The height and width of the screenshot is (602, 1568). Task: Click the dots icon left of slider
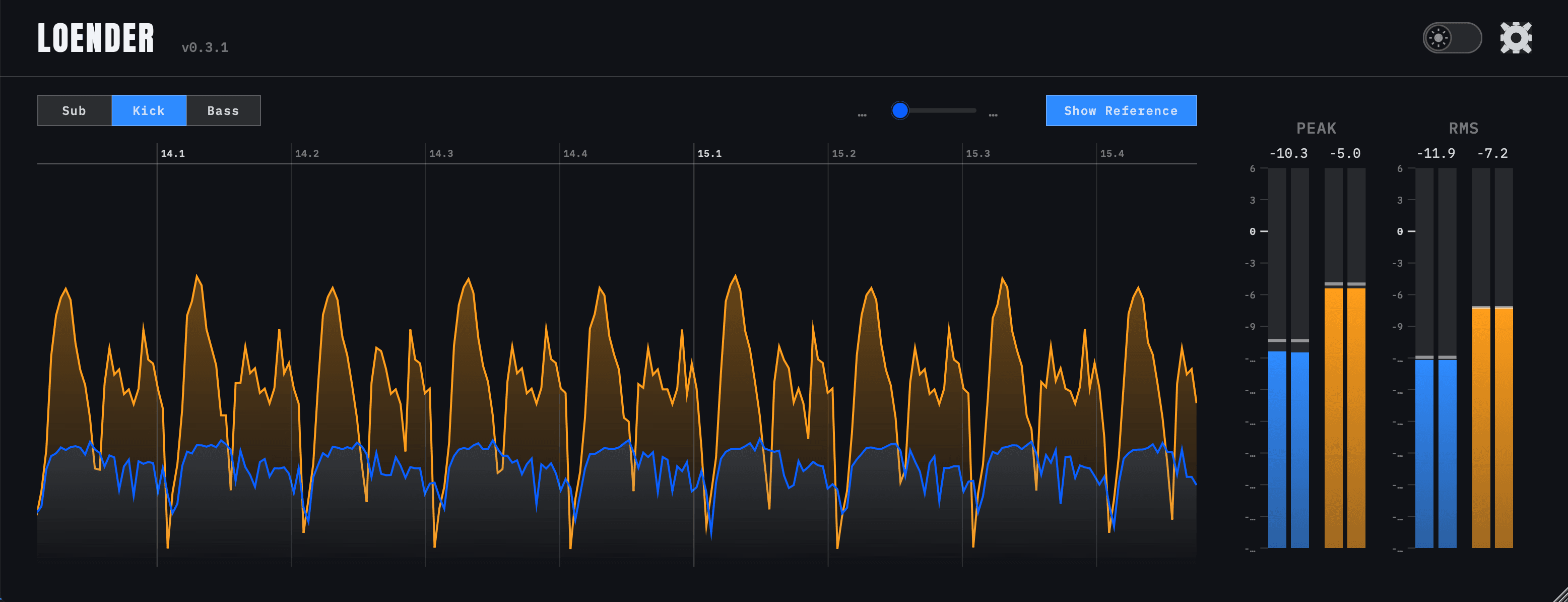click(861, 114)
